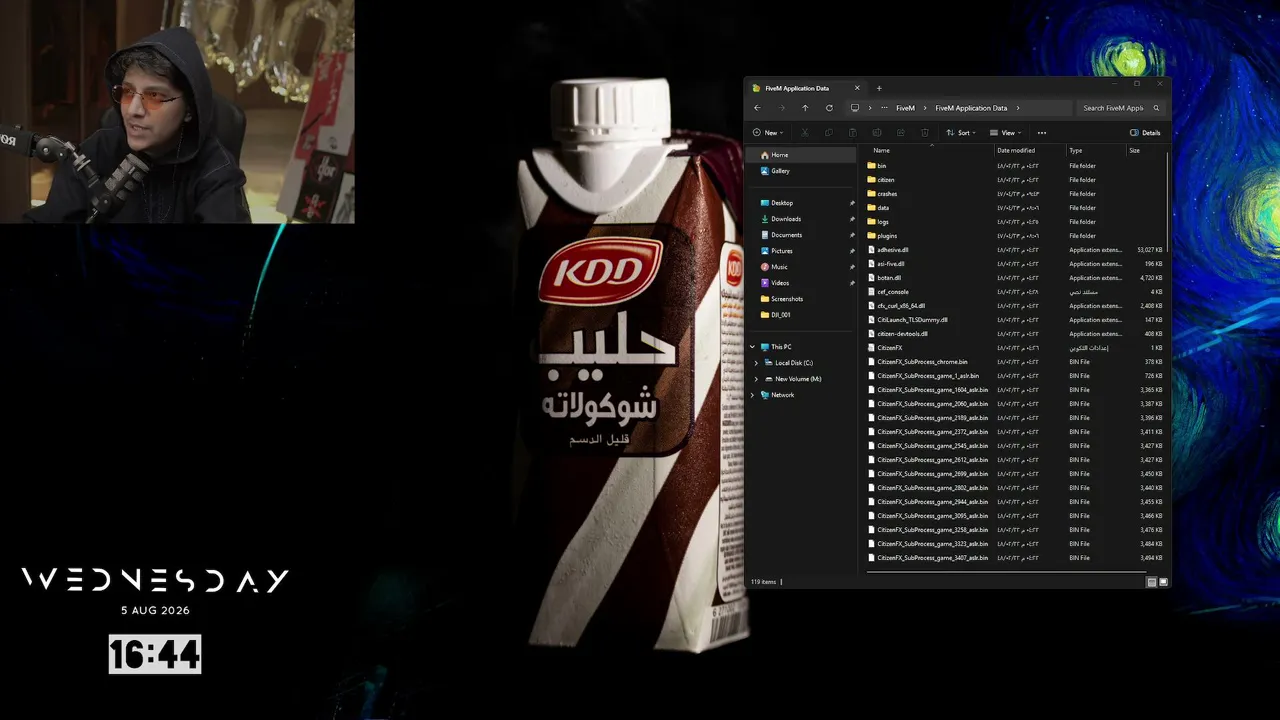Open the View dropdown menu
The image size is (1280, 720).
(1006, 133)
